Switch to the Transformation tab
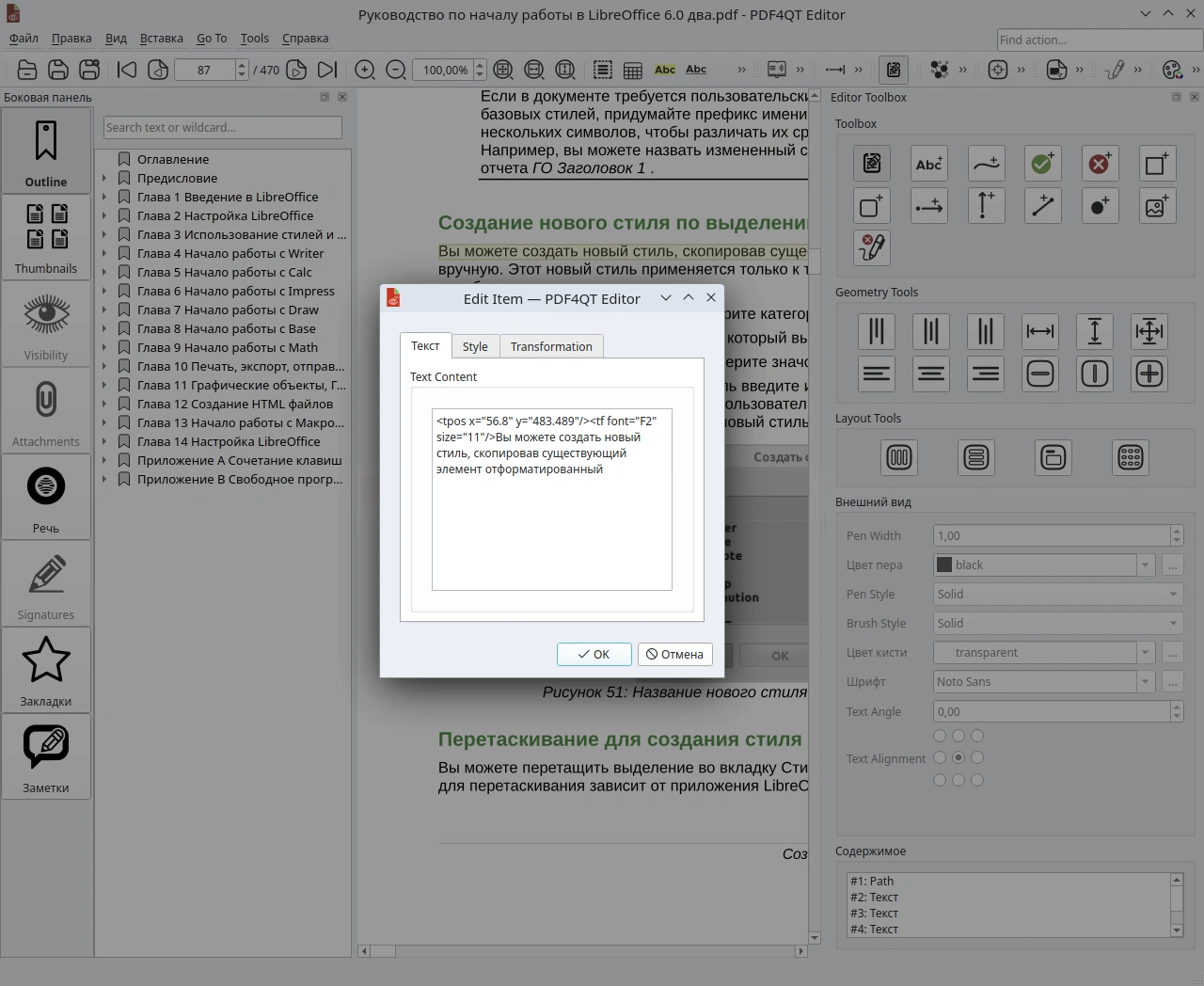This screenshot has width=1204, height=986. [x=551, y=347]
